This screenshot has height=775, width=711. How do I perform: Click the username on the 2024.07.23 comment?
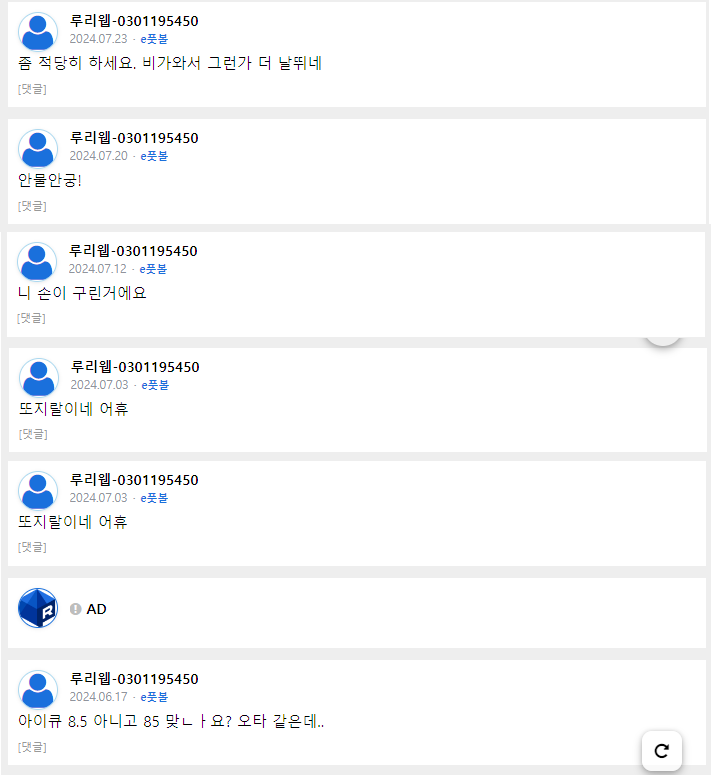click(x=134, y=21)
